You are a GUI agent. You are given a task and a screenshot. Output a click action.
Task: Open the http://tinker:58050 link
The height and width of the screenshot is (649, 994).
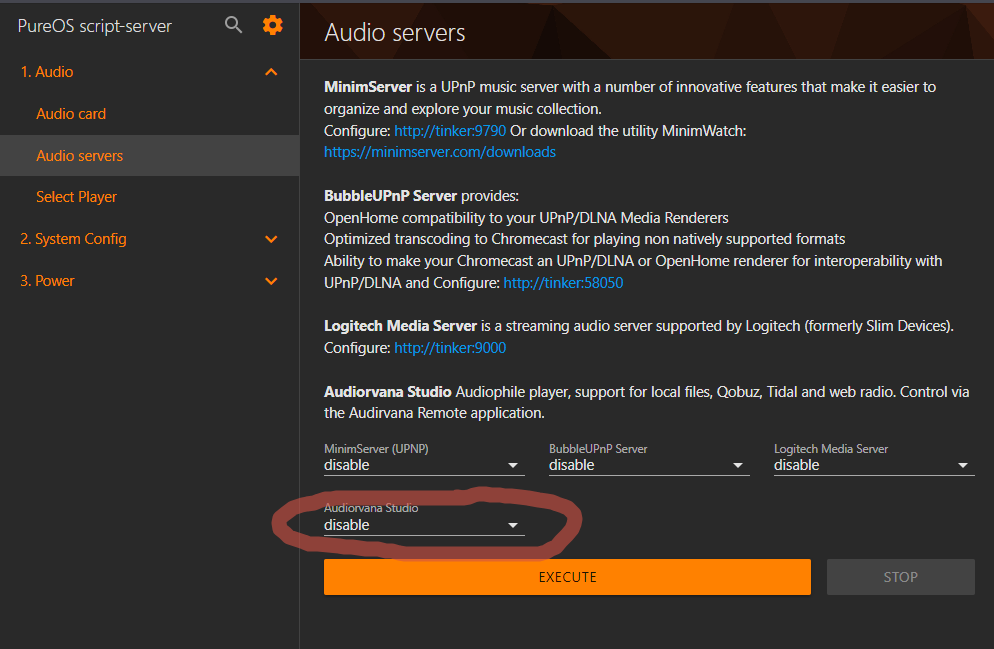pos(564,283)
